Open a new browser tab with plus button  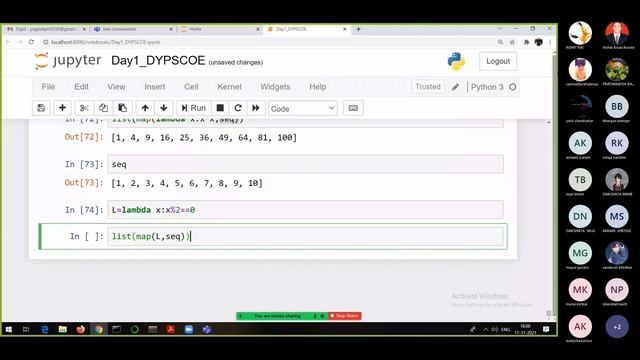click(358, 29)
